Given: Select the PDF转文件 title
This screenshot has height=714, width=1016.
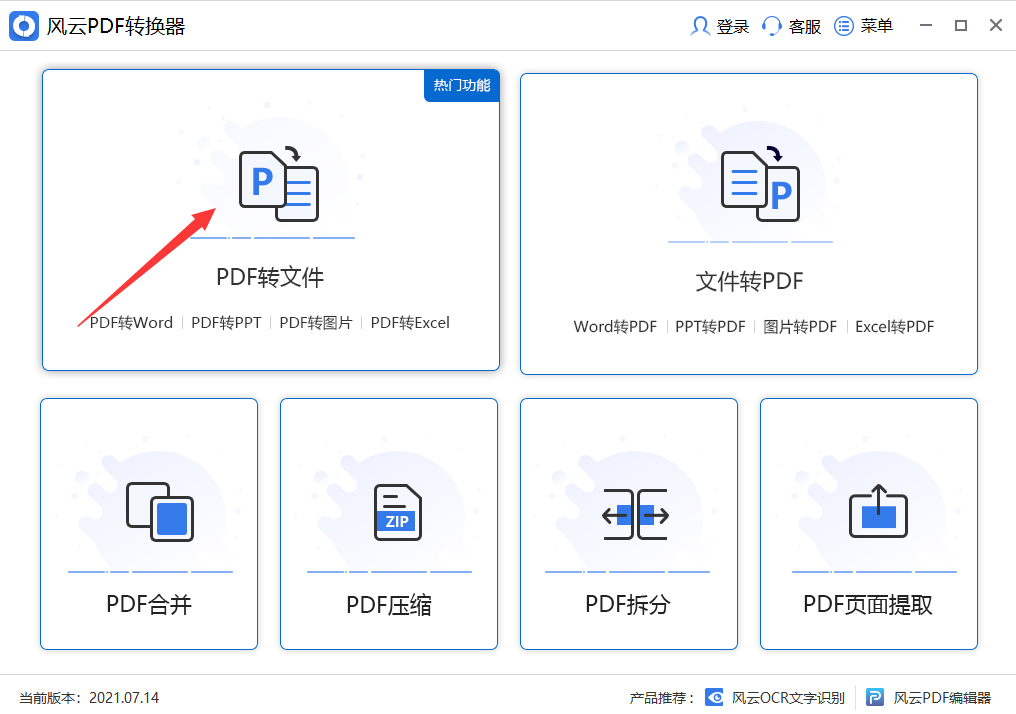Looking at the screenshot, I should pyautogui.click(x=270, y=277).
